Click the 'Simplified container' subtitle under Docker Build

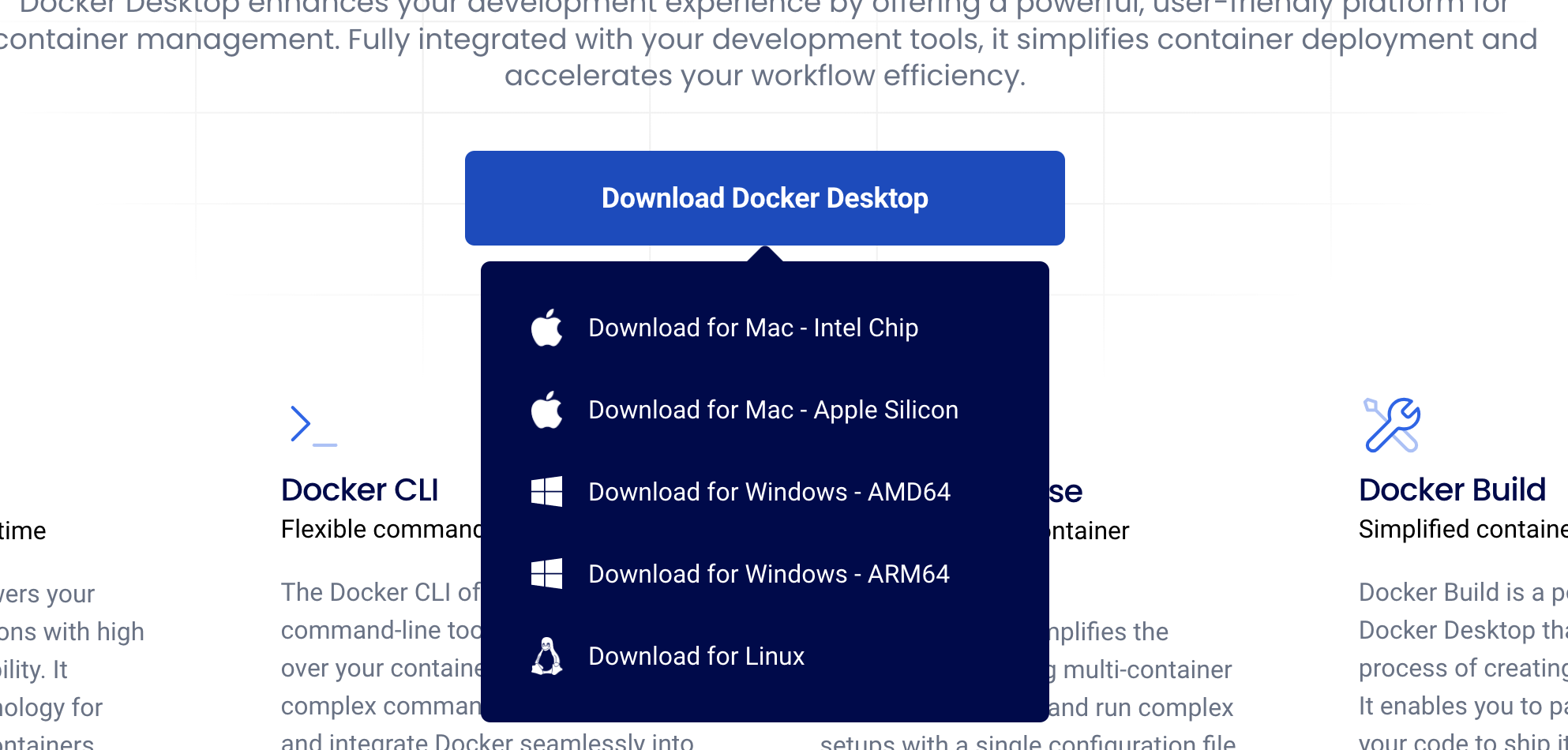click(1462, 529)
